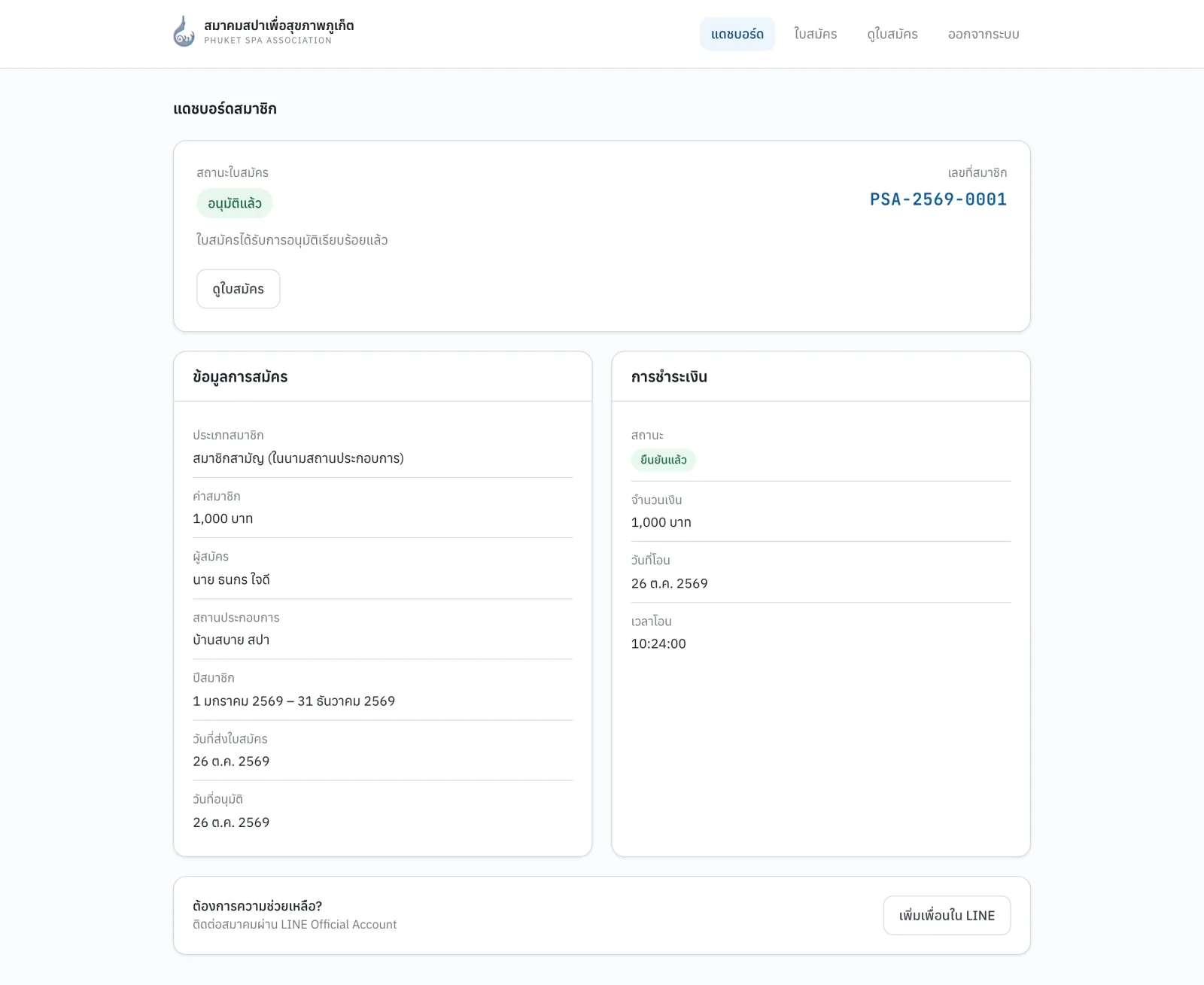Open the แดชบอร์ด tab

(x=737, y=34)
